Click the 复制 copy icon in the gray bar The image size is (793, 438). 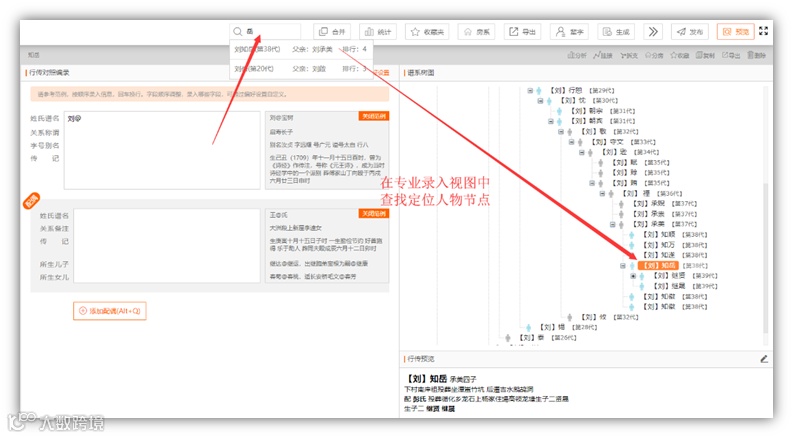[x=705, y=55]
